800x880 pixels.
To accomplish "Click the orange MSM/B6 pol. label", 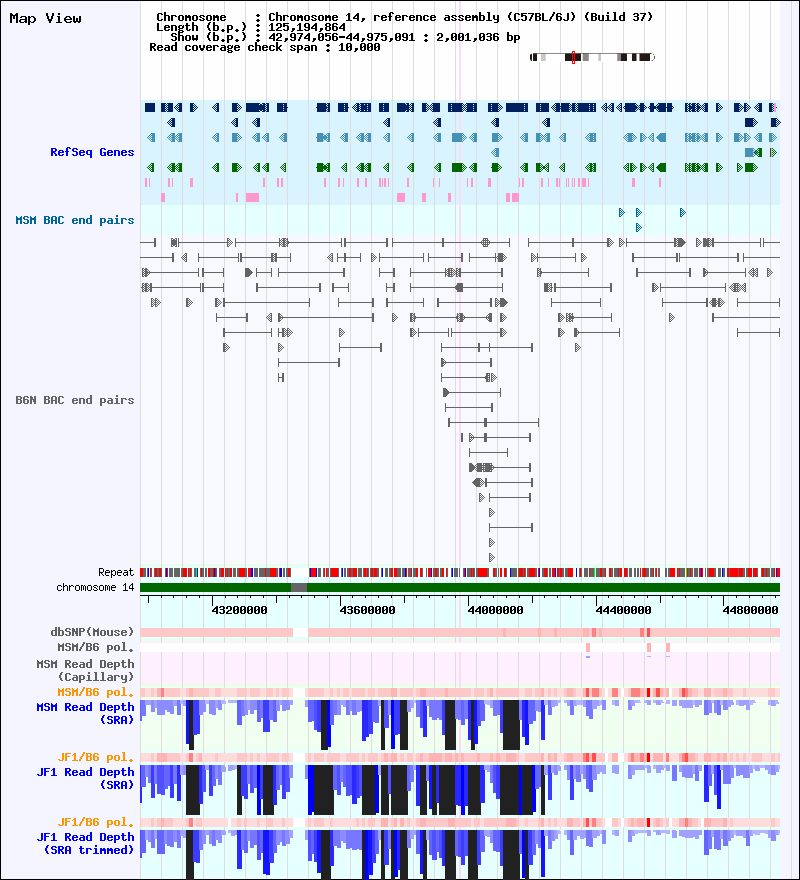I will click(x=95, y=692).
